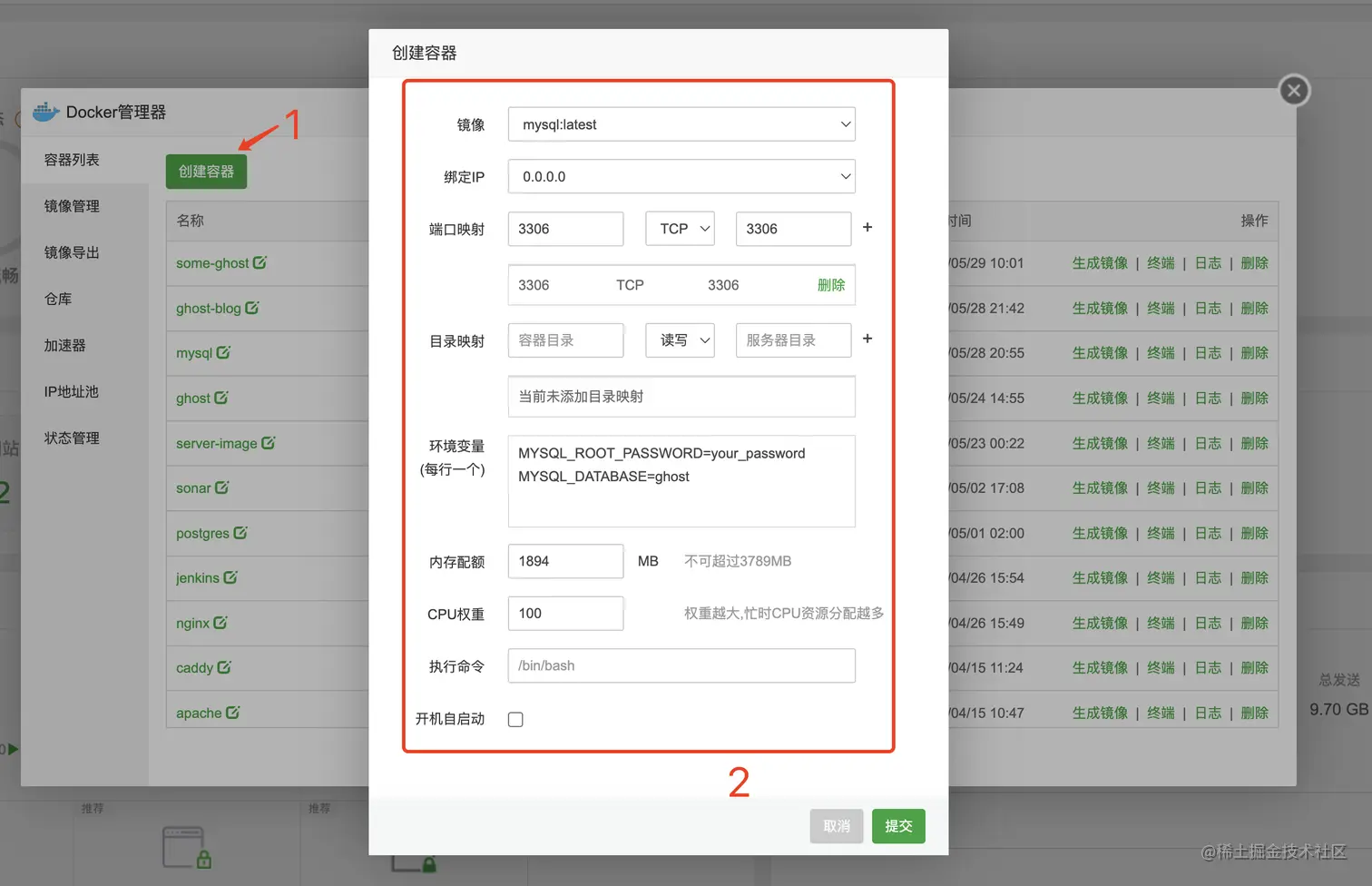Click the CPU权重 input field

(x=565, y=614)
